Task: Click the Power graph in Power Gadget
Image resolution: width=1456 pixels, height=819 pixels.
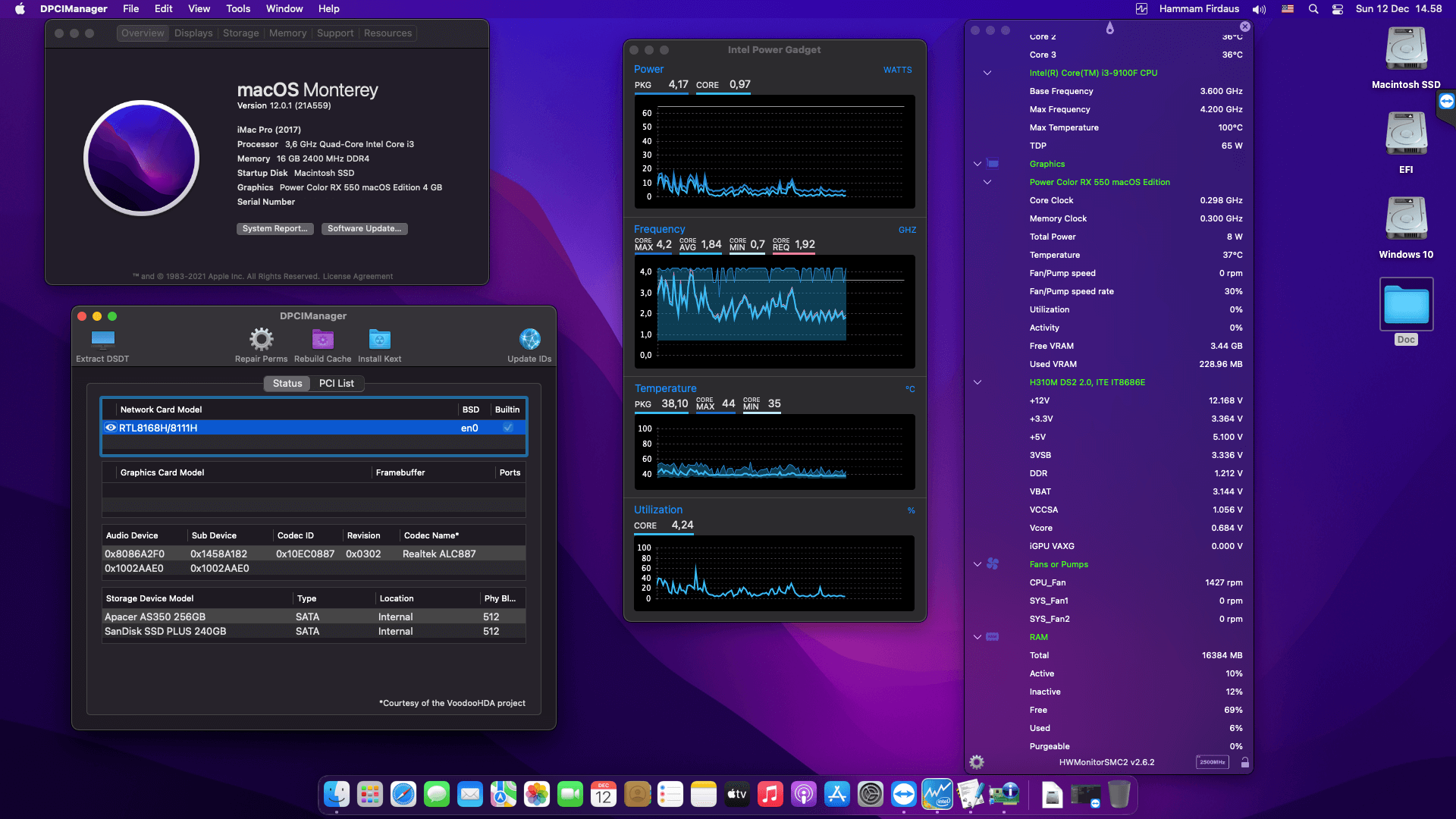Action: [774, 152]
